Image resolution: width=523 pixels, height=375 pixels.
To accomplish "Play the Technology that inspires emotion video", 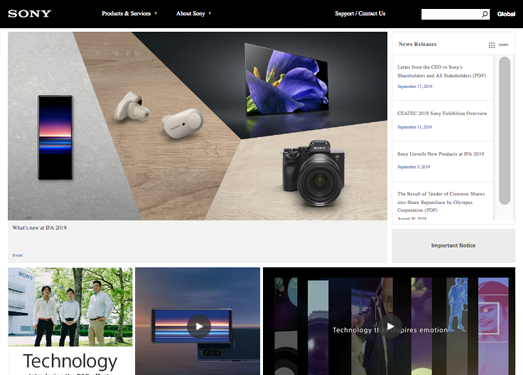I will pos(390,326).
